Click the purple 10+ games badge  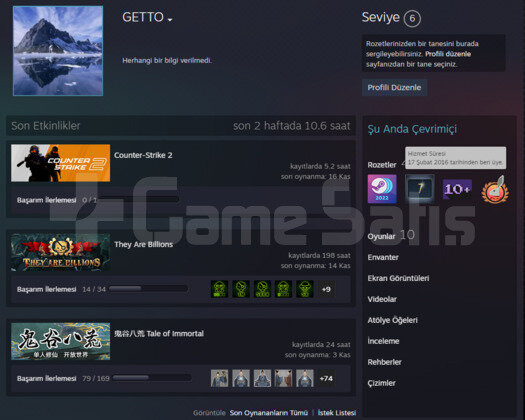(x=457, y=189)
